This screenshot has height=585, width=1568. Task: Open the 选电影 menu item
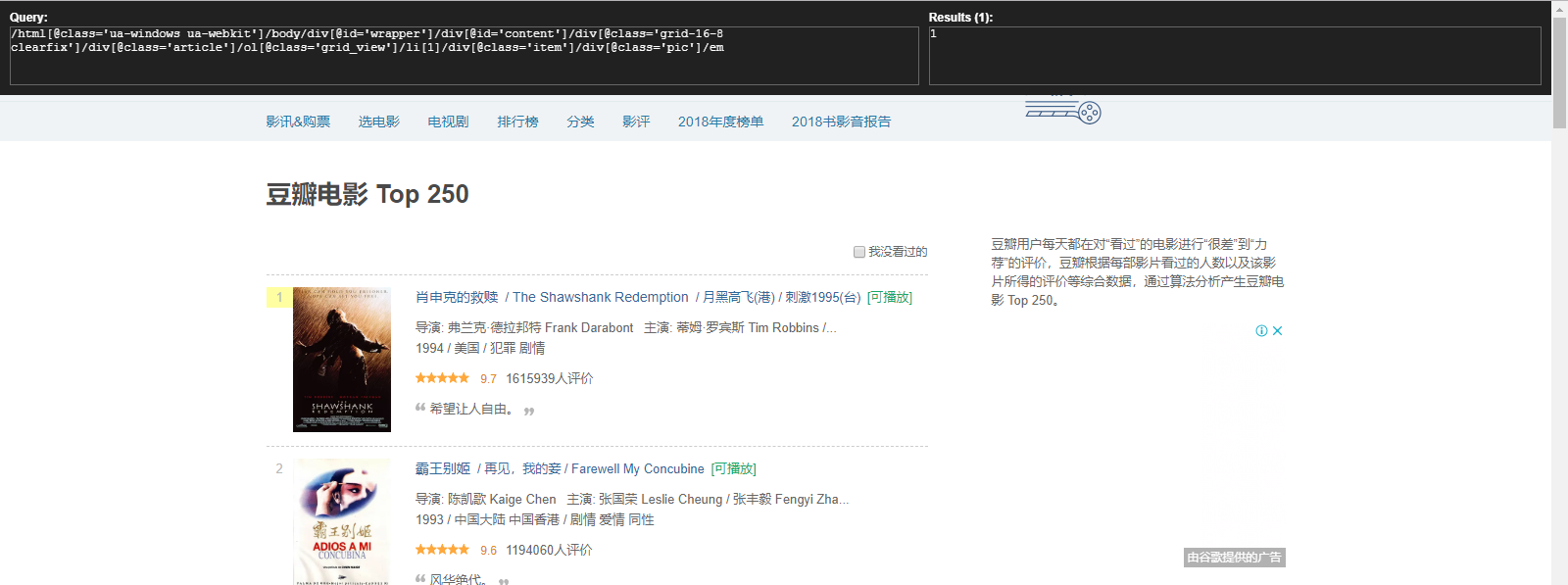point(379,122)
